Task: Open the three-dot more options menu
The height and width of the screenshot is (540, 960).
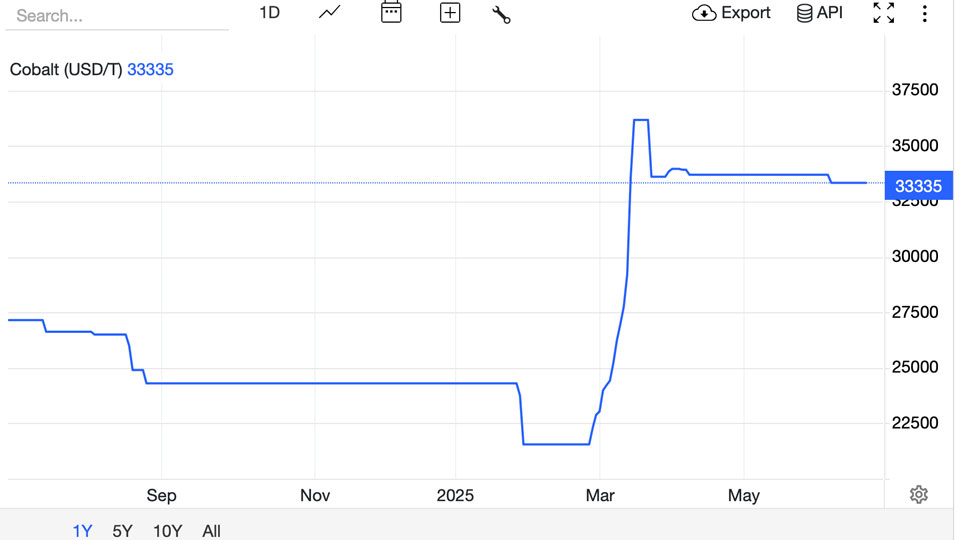Action: coord(925,13)
